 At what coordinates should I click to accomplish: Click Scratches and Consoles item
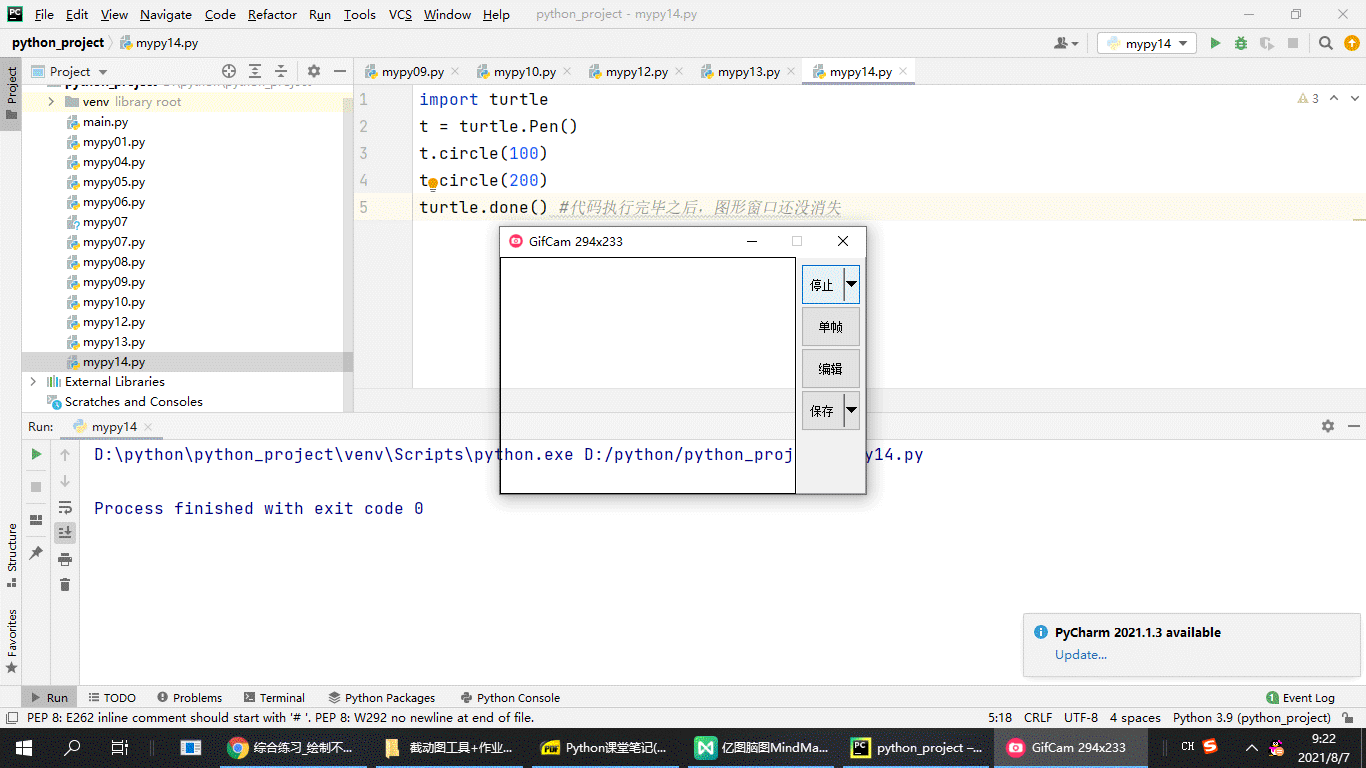[133, 402]
